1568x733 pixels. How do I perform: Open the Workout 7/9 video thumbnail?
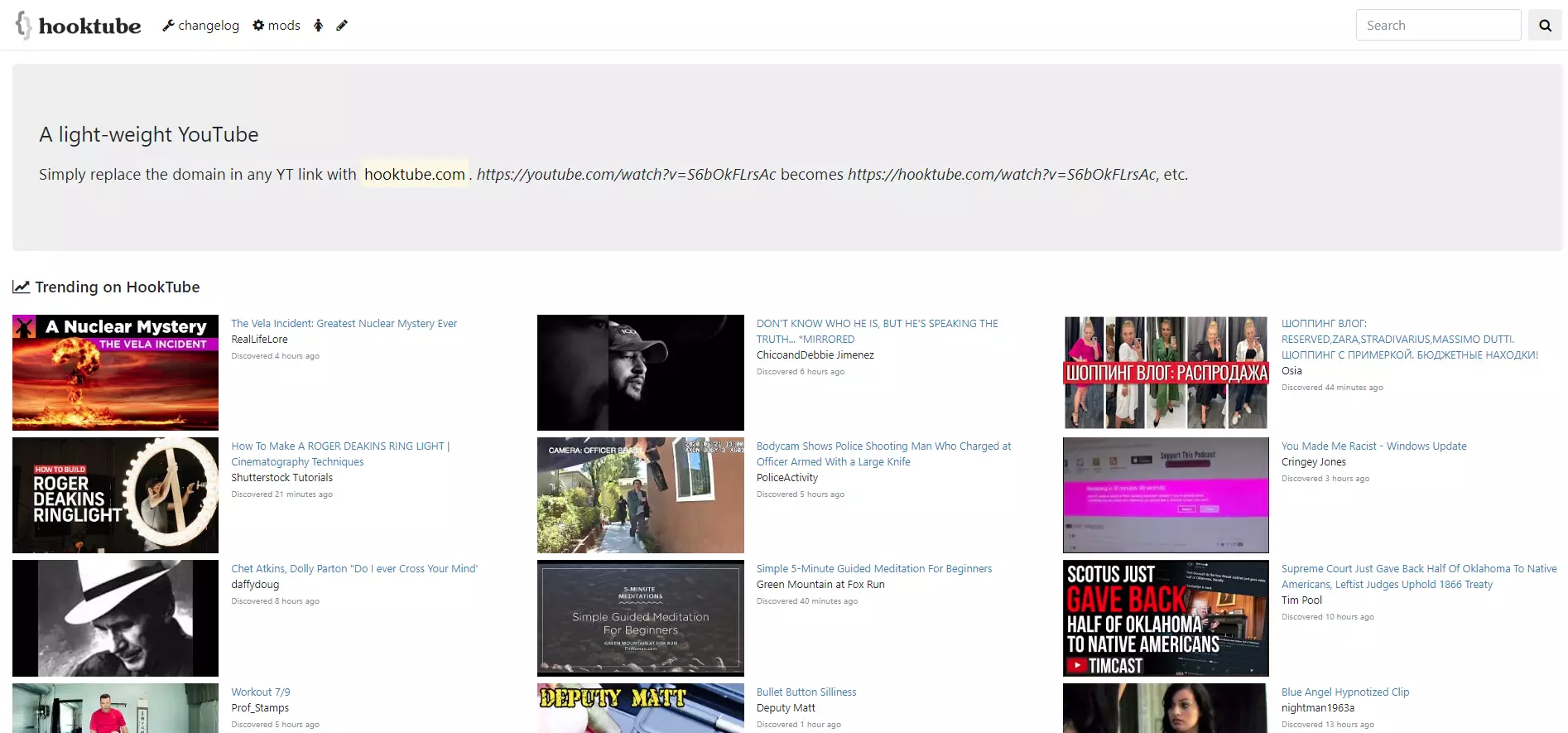click(x=115, y=708)
